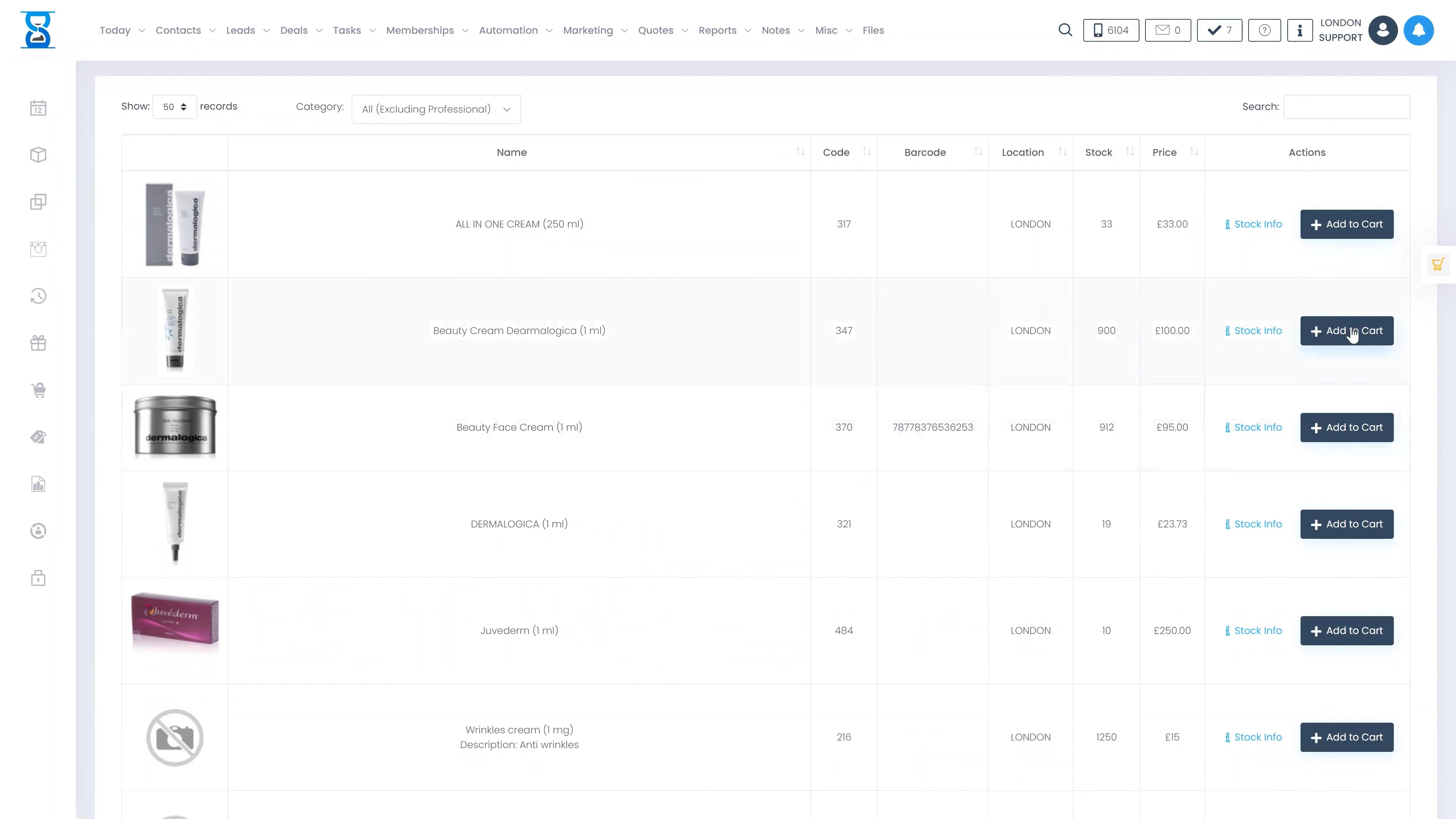
Task: Open the notification bell icon
Action: pos(1418,30)
